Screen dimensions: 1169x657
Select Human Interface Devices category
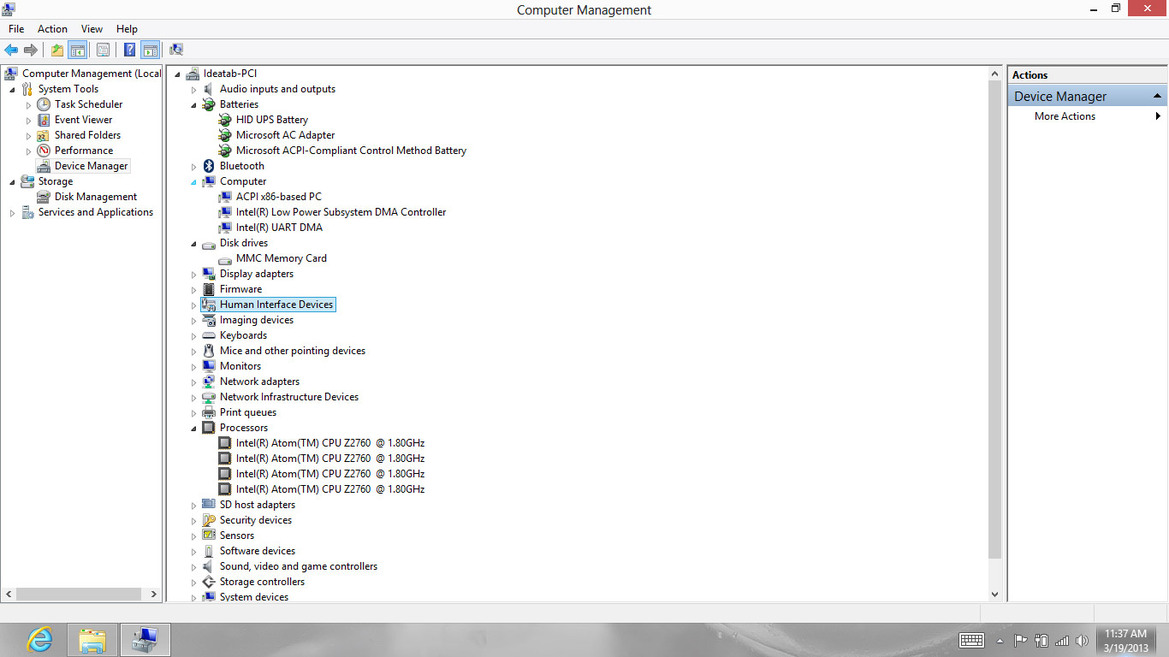point(276,304)
